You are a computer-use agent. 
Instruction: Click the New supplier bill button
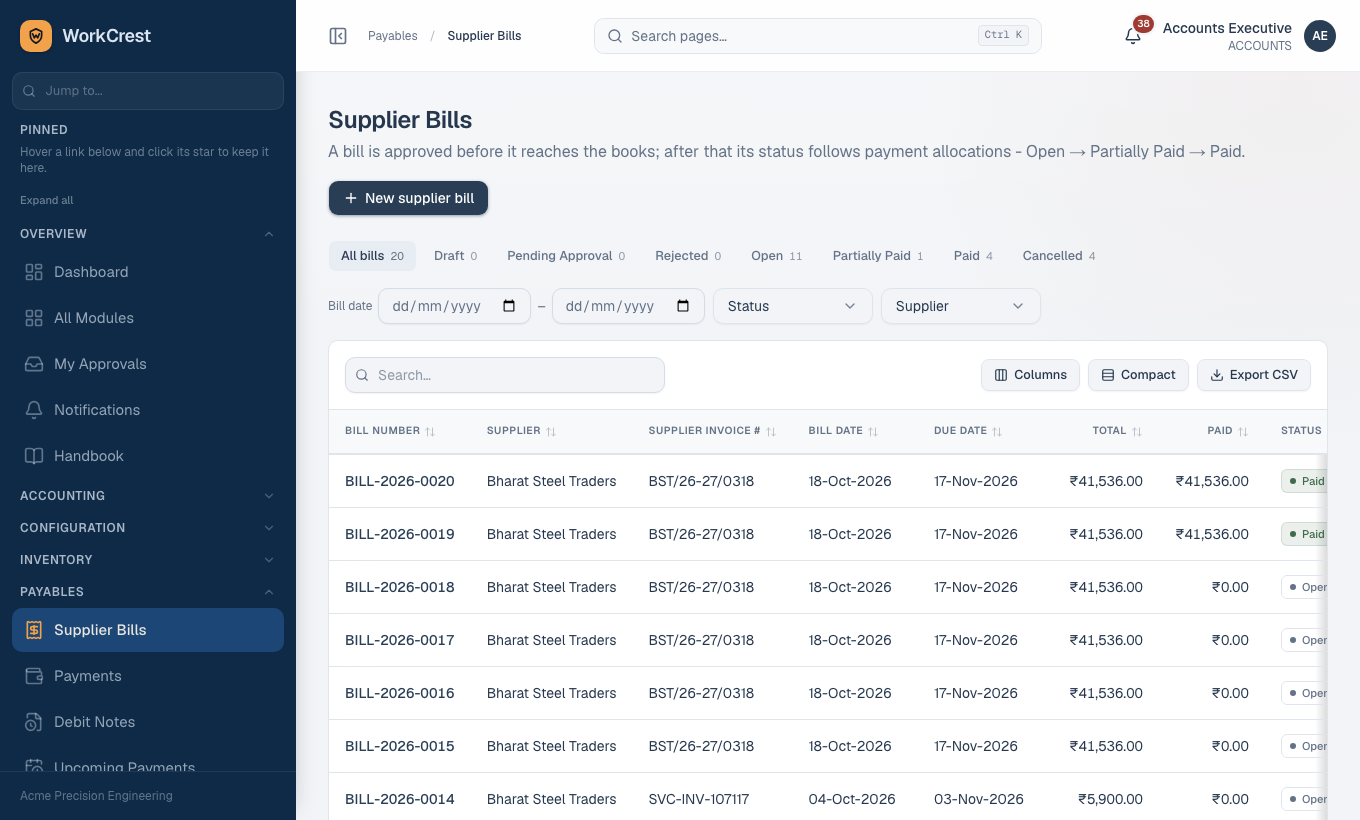(408, 198)
